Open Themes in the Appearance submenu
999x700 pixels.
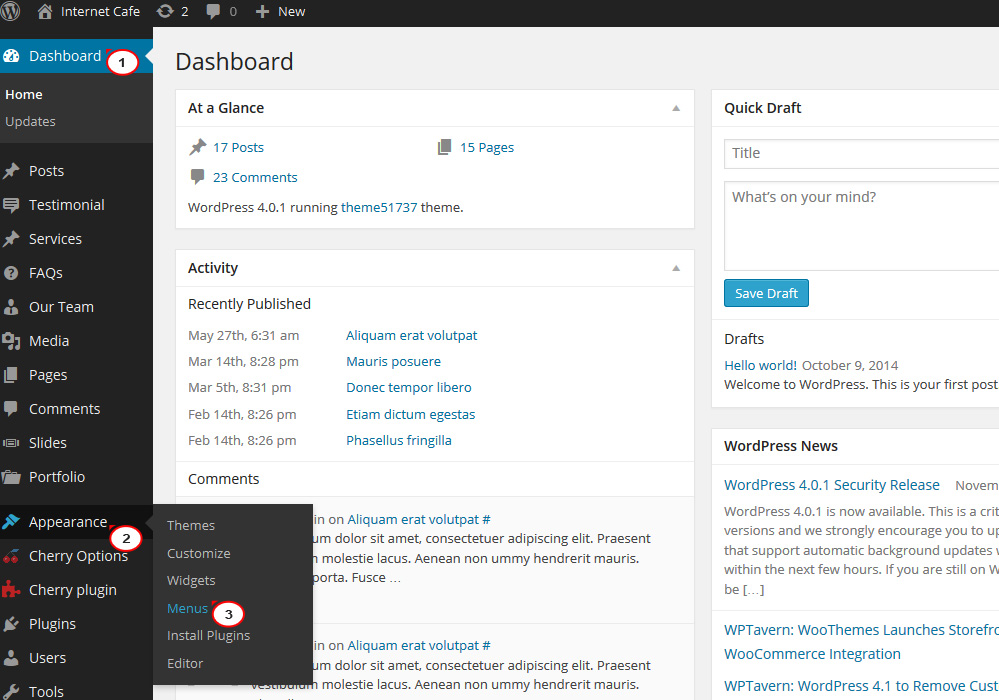(x=190, y=525)
